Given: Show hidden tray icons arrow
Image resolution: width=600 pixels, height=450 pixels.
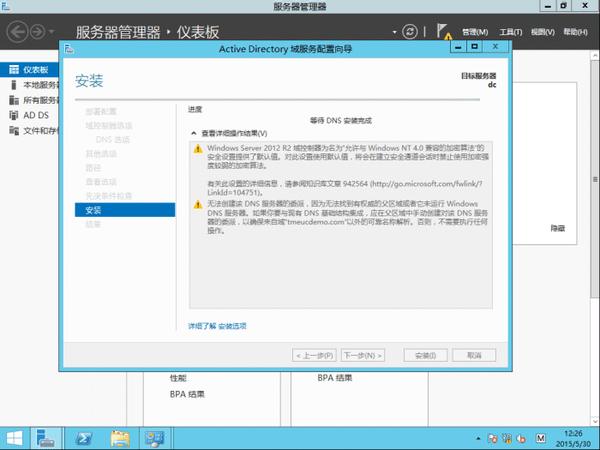Looking at the screenshot, I should [478, 439].
